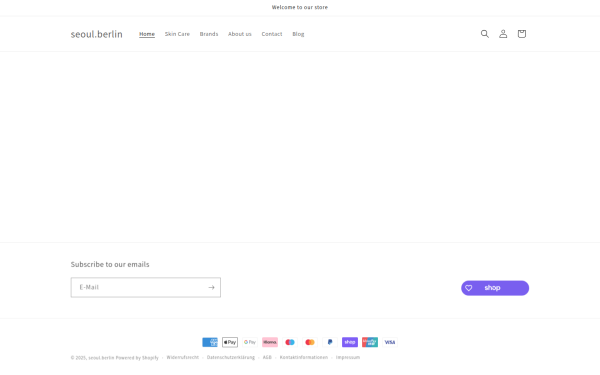Open the Contact menu item

(272, 34)
